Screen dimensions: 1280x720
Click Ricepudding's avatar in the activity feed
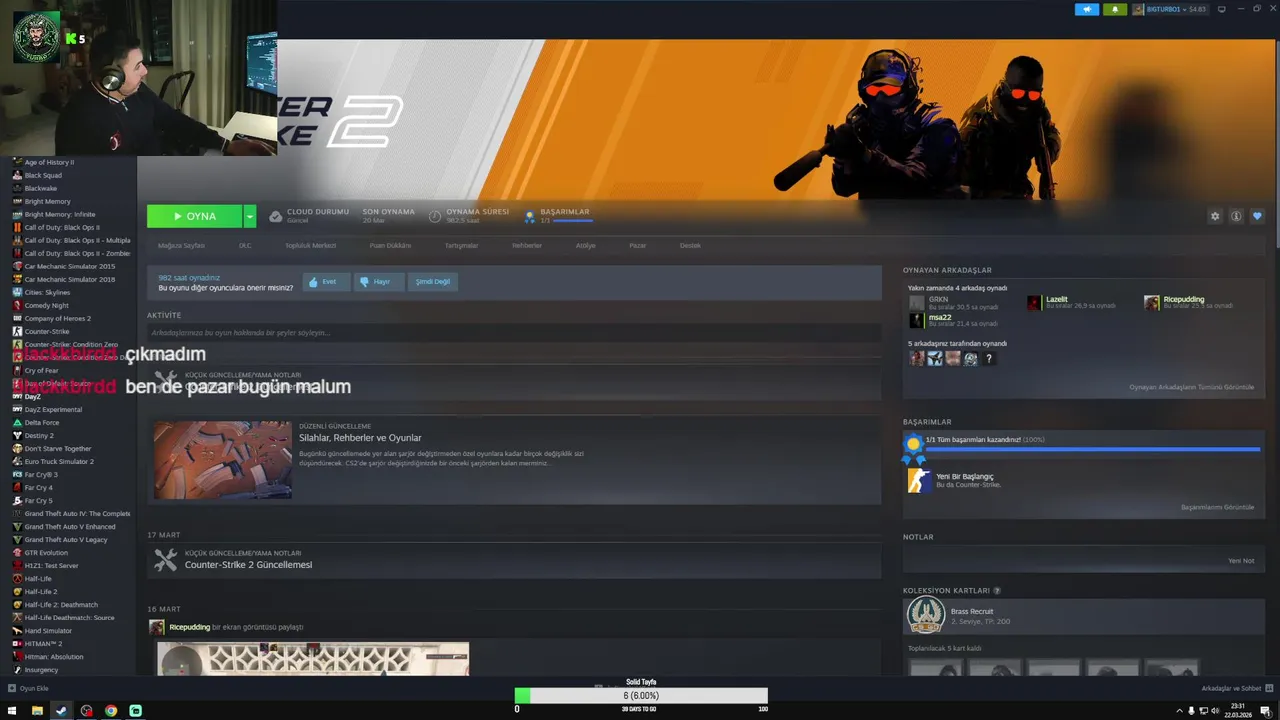point(156,627)
